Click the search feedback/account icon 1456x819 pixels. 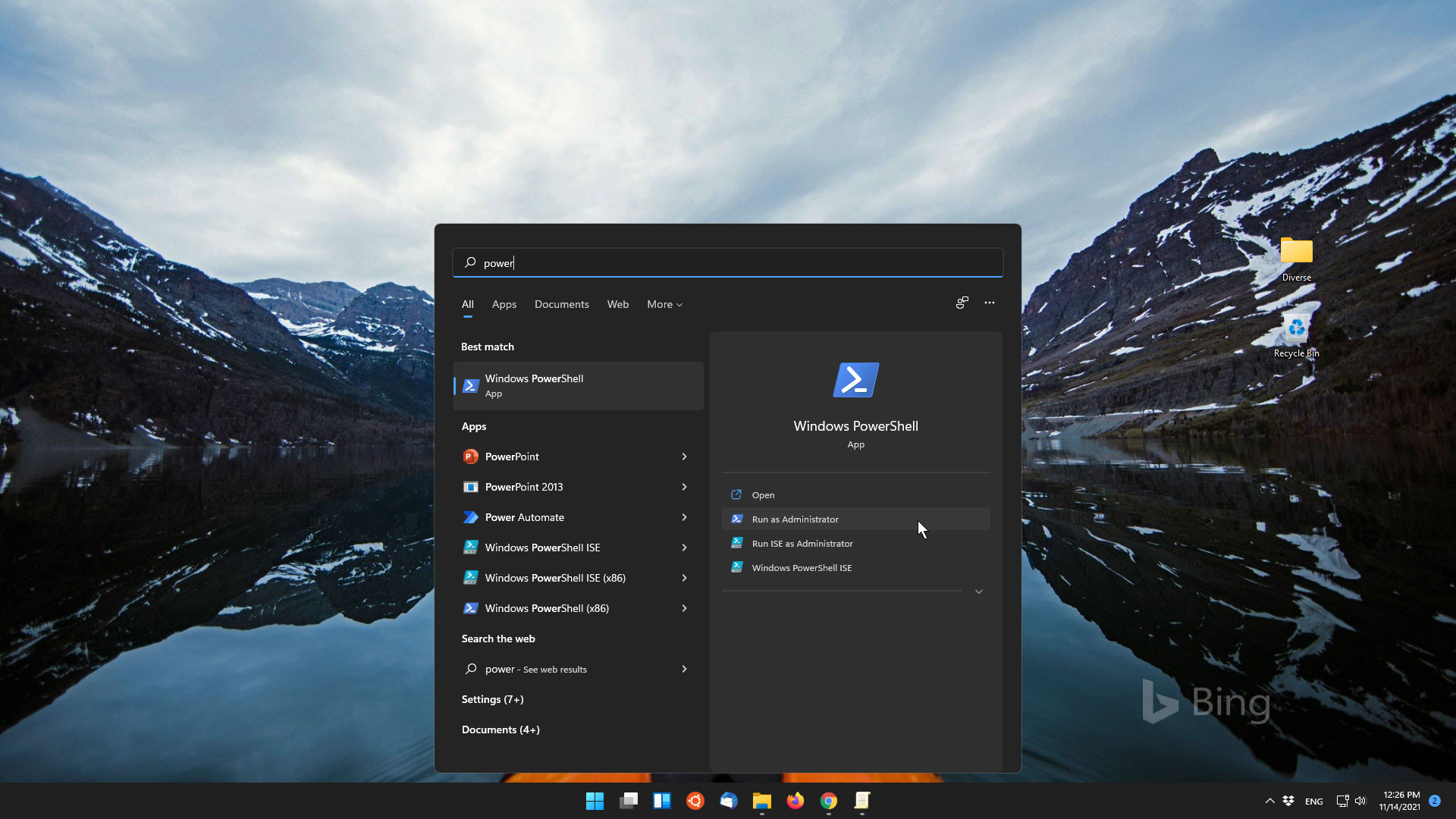coord(962,303)
